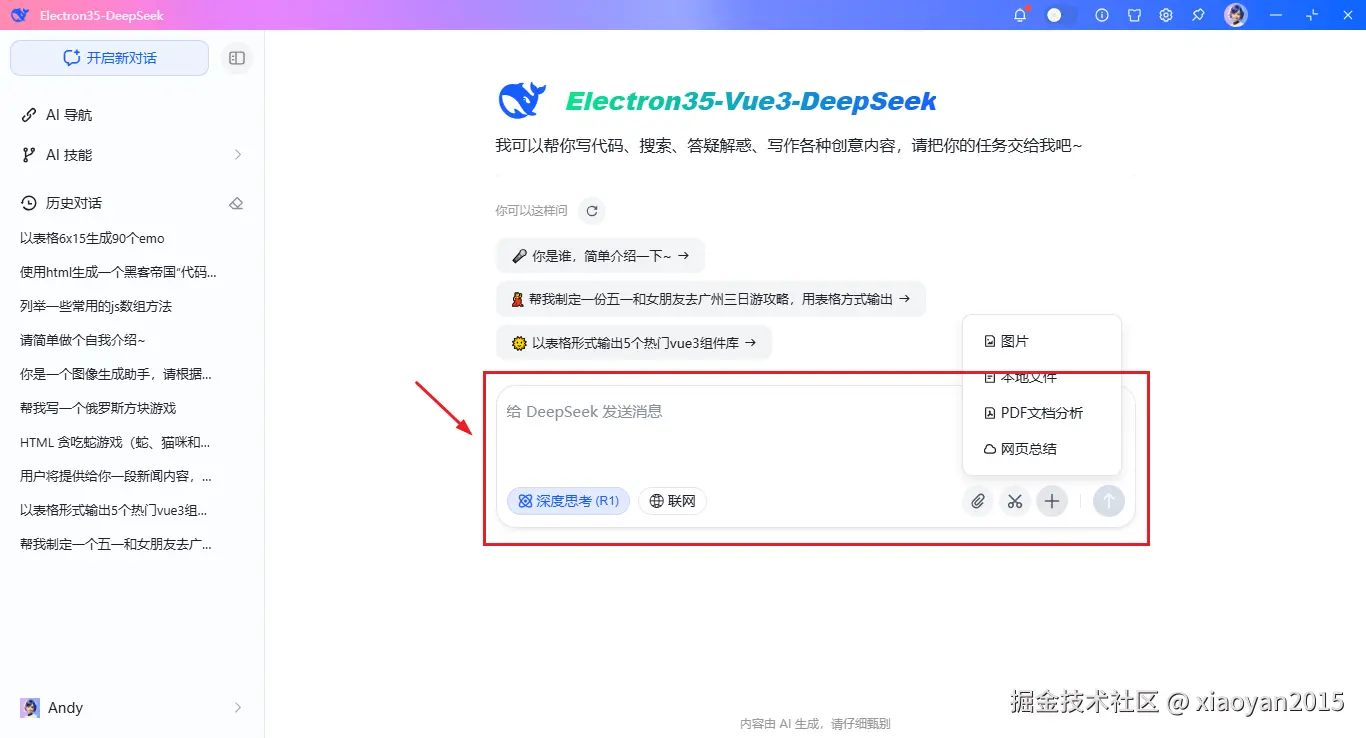Open the info circle icon

[1102, 15]
